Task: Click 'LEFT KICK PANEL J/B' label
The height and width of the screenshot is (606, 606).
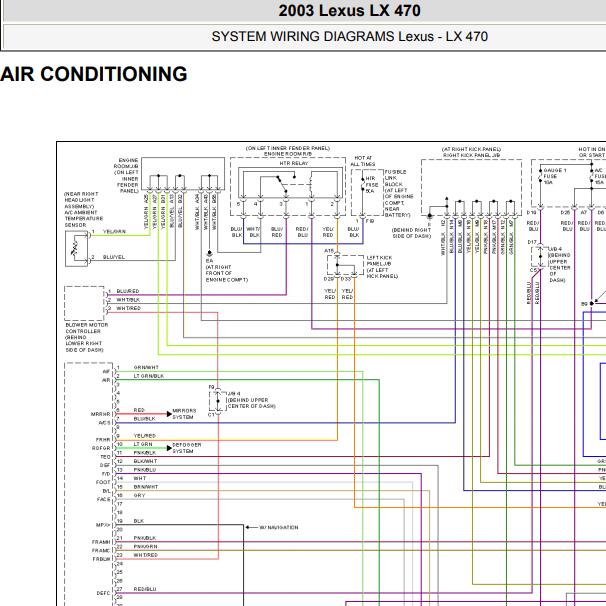Action: pos(380,261)
